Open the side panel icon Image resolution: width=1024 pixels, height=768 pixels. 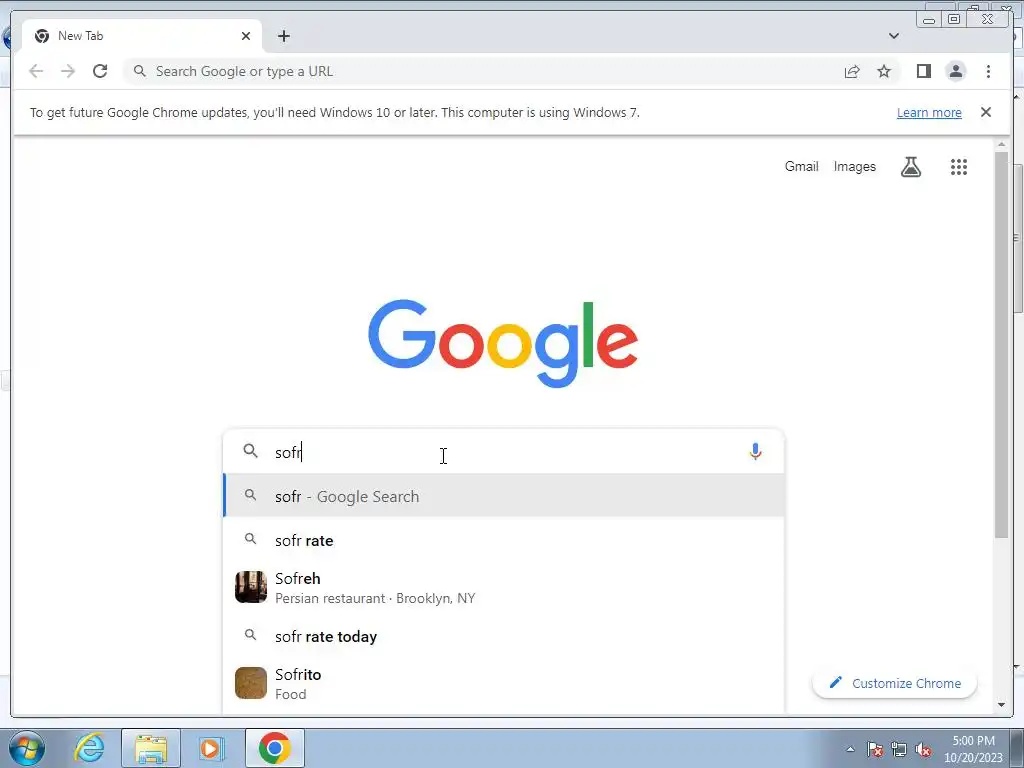(x=923, y=71)
